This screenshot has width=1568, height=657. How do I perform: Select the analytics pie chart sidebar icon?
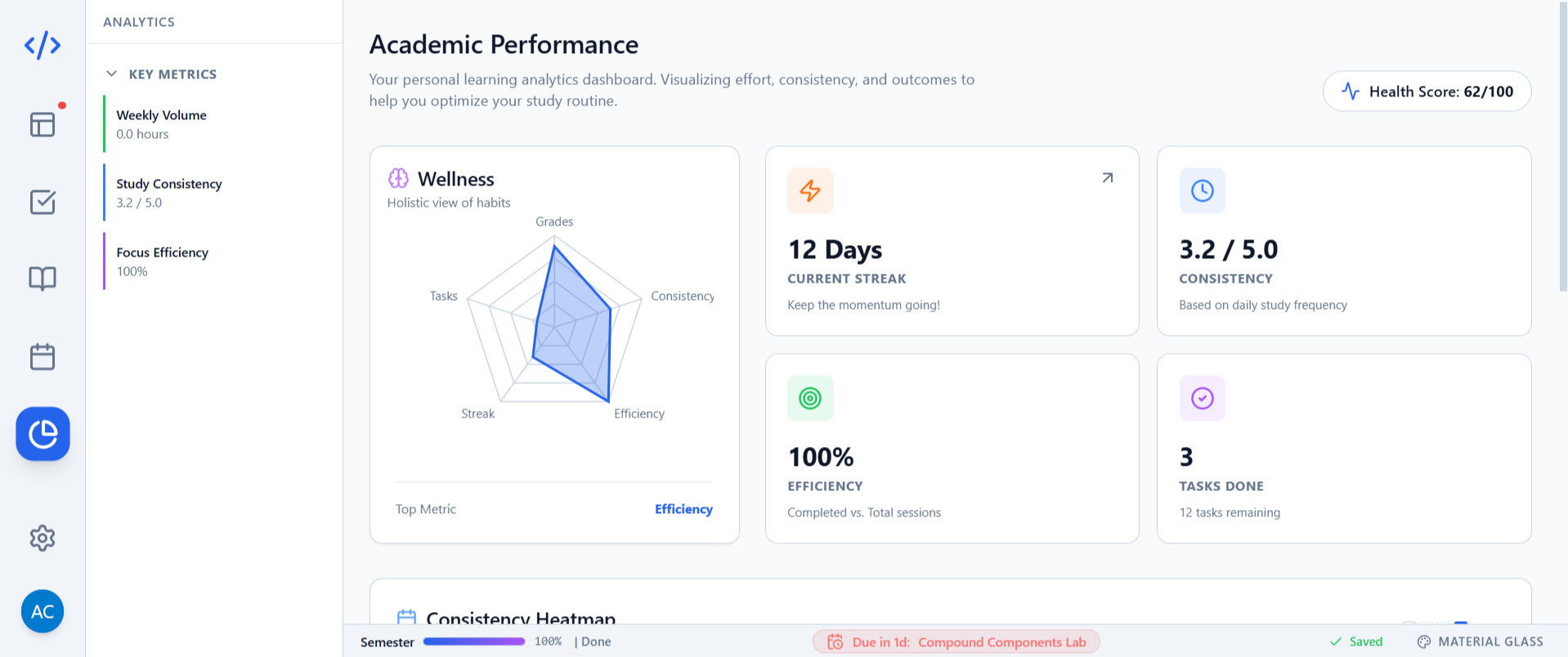[43, 434]
